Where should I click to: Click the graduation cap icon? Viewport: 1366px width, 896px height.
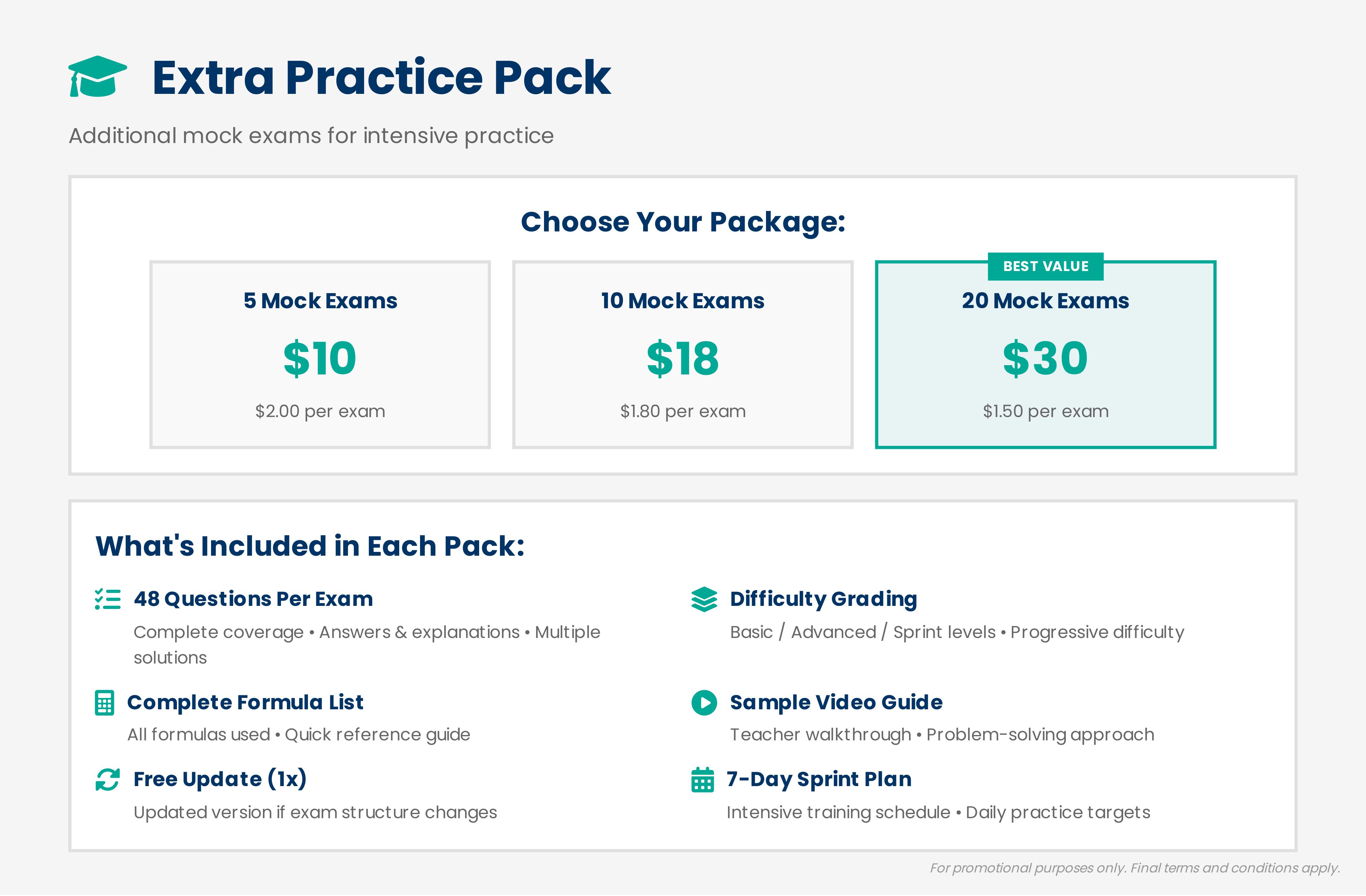click(98, 76)
